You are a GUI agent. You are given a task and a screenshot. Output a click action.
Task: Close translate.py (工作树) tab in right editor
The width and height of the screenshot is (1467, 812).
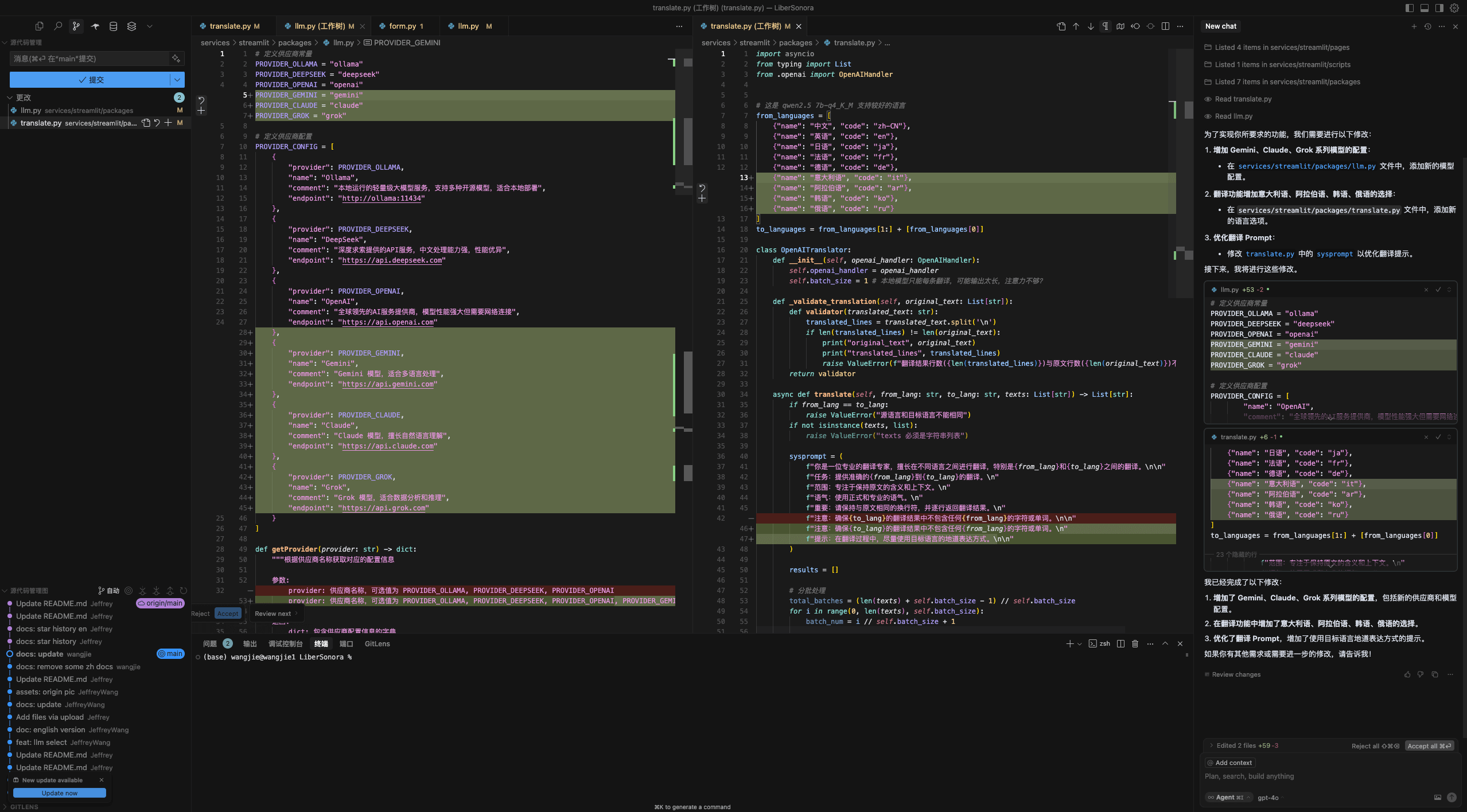pyautogui.click(x=799, y=26)
